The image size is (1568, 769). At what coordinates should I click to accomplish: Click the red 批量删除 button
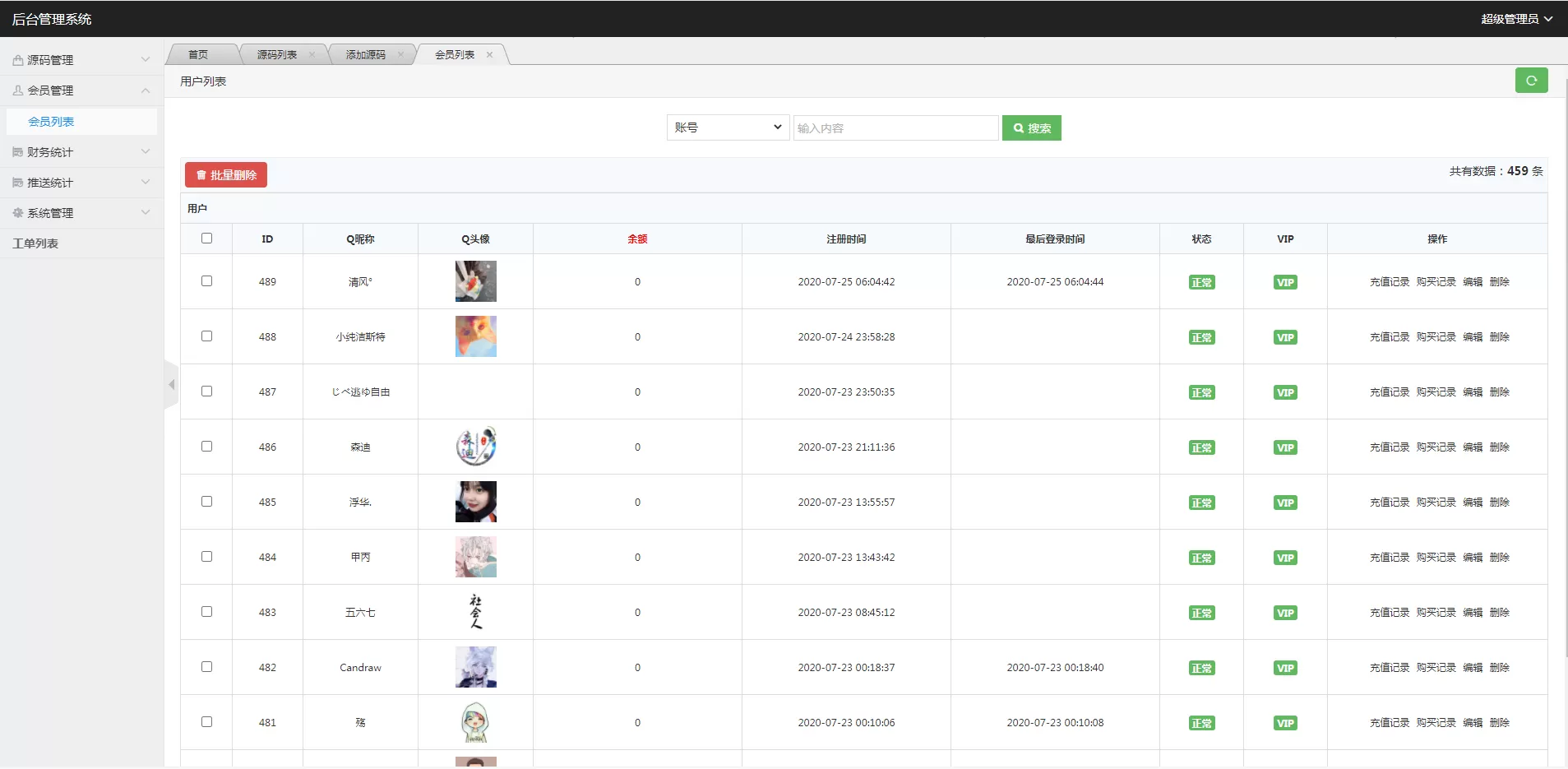226,175
